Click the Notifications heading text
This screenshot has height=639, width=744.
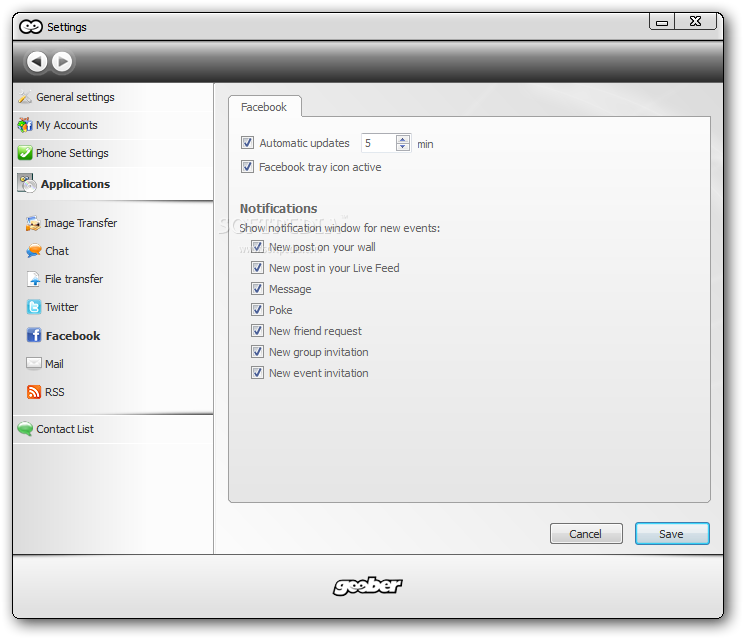click(x=279, y=209)
